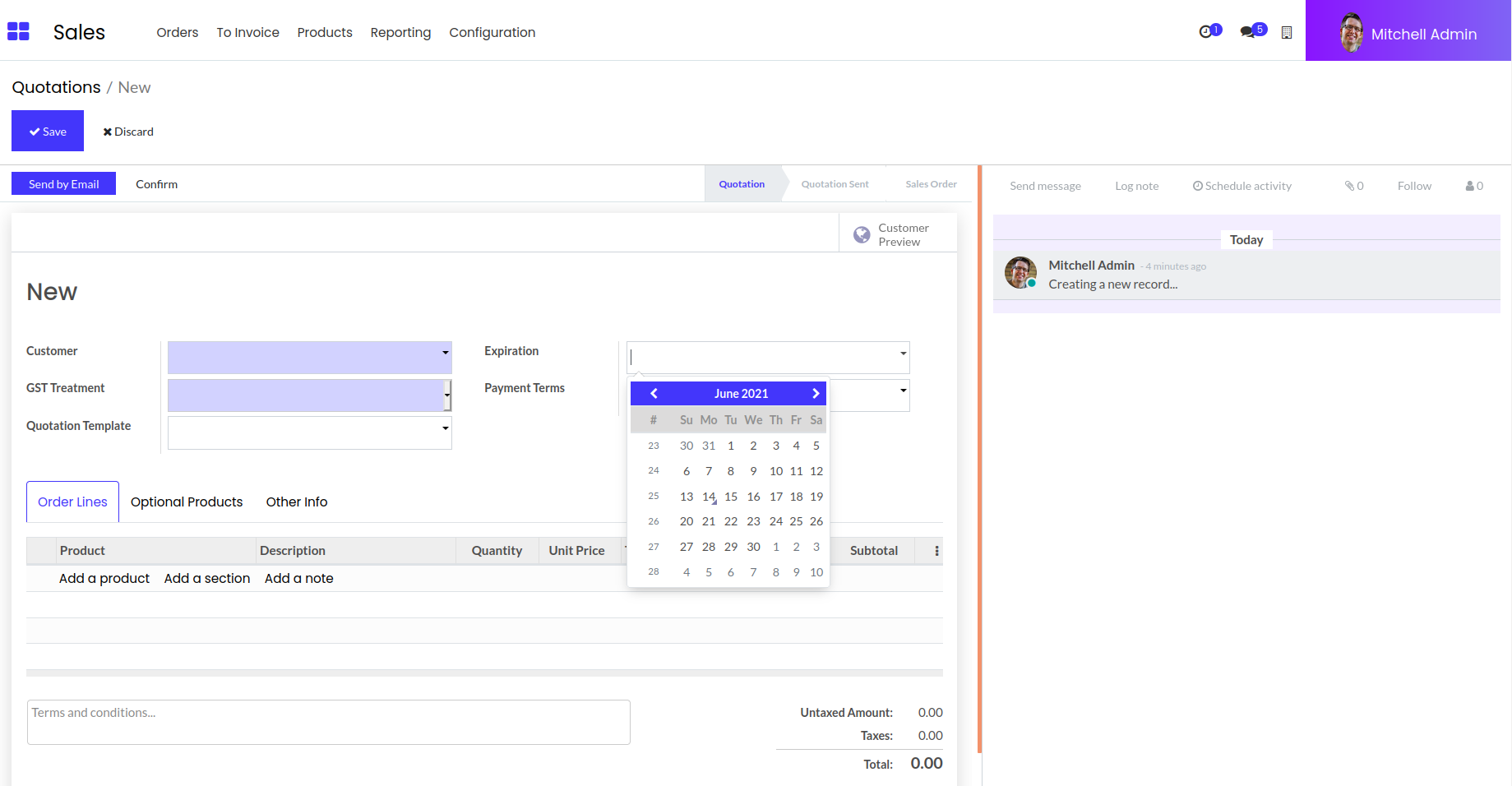
Task: Click the Terms and conditions field
Action: 328,722
